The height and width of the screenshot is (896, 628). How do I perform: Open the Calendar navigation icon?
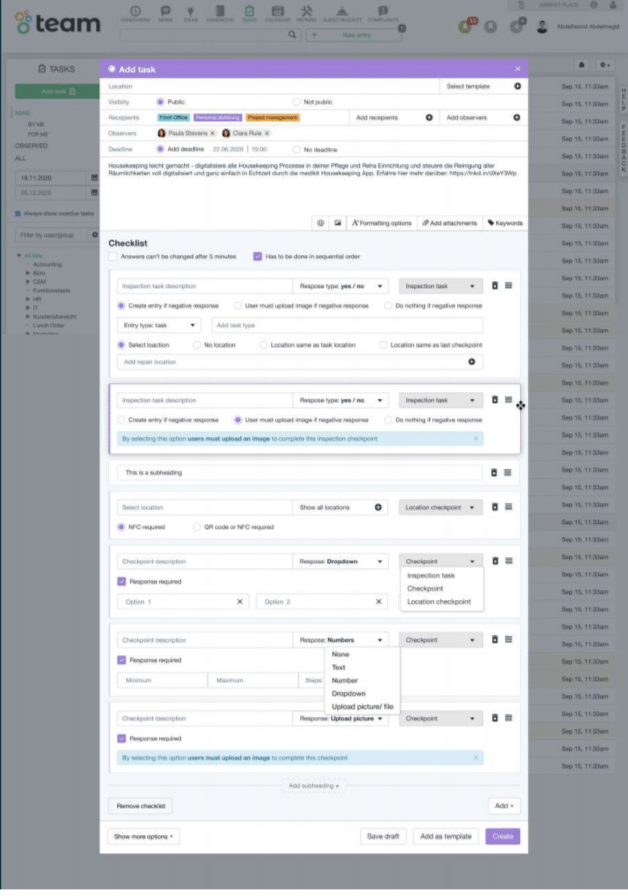[x=278, y=14]
